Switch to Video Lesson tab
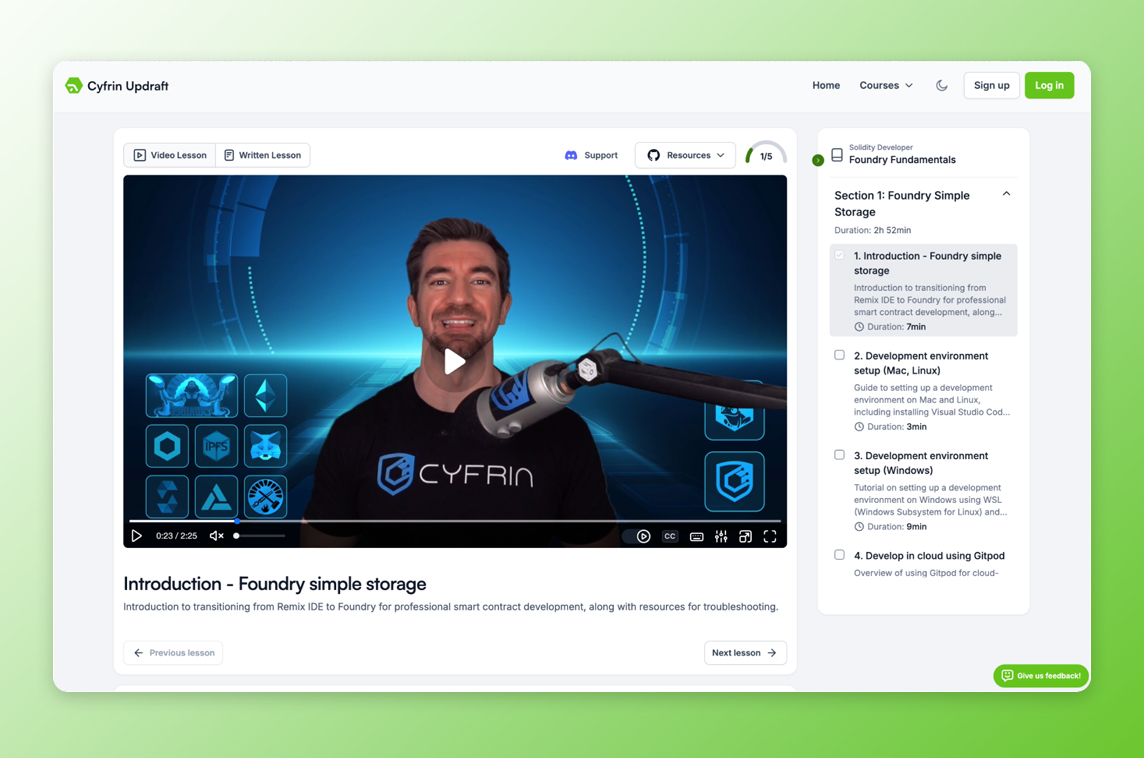 coord(169,155)
